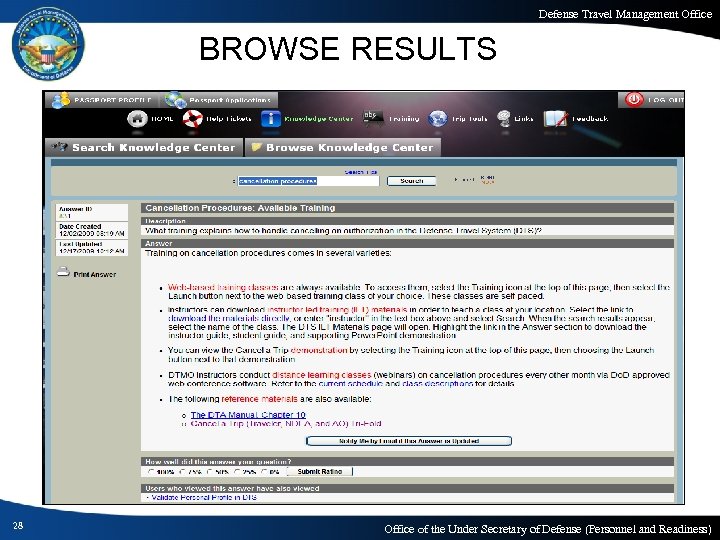The height and width of the screenshot is (540, 720).
Task: Click the binoculars icon on Search Knowledge Center
Action: tap(60, 147)
